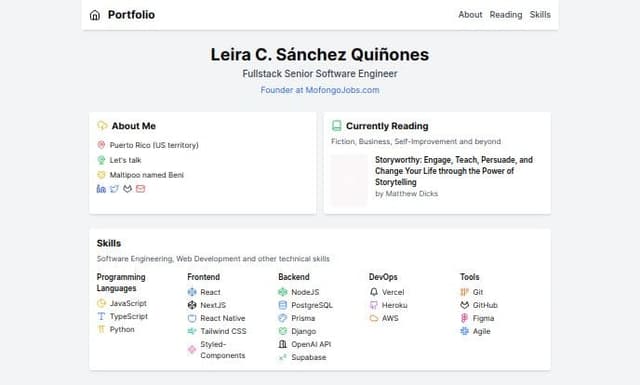Open the LinkedIn social icon

(x=101, y=189)
